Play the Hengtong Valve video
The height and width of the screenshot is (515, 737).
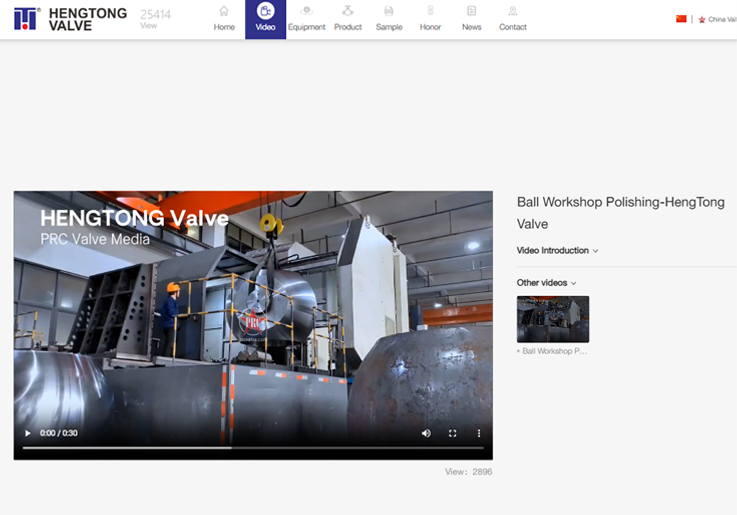(x=27, y=433)
